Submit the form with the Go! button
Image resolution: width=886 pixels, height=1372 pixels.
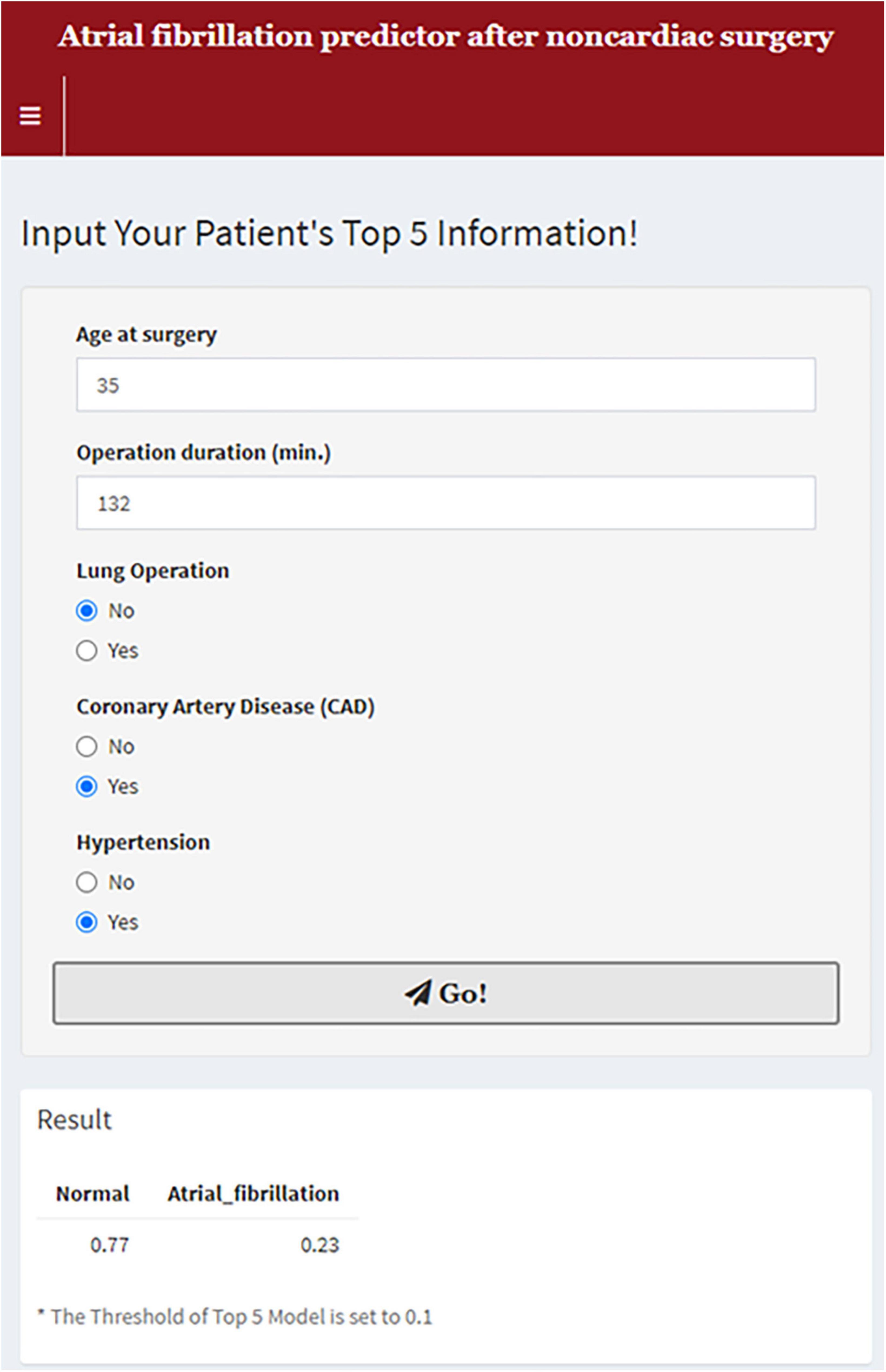click(x=446, y=993)
